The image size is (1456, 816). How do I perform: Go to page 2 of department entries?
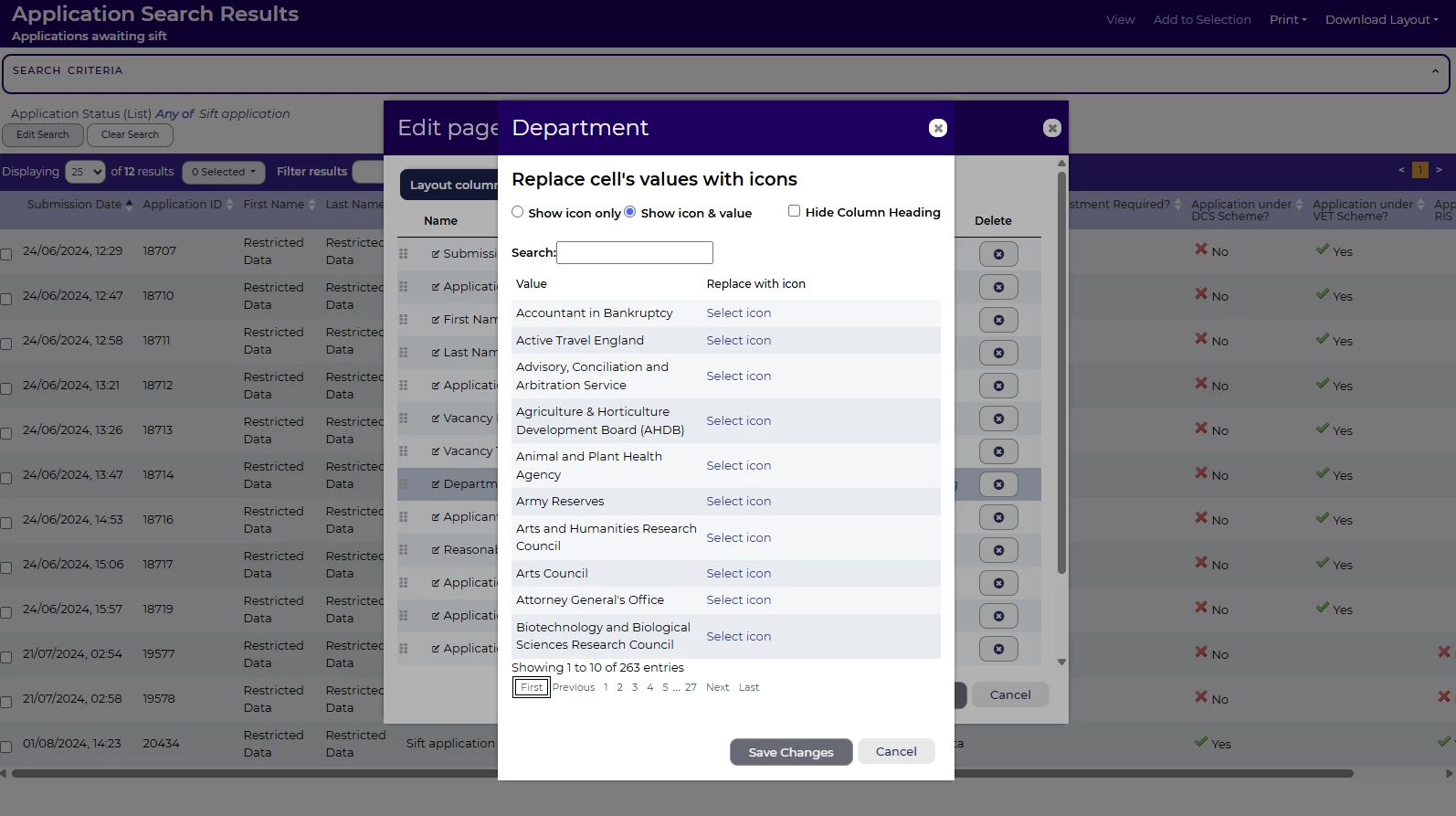point(620,687)
